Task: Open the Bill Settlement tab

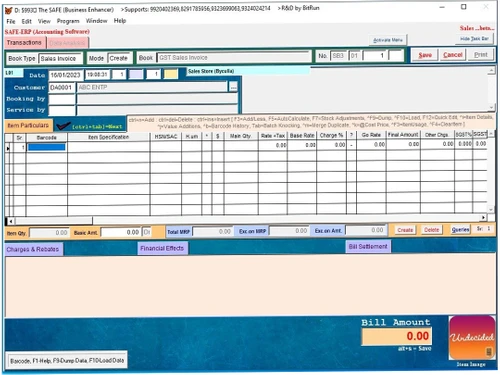Action: click(368, 247)
